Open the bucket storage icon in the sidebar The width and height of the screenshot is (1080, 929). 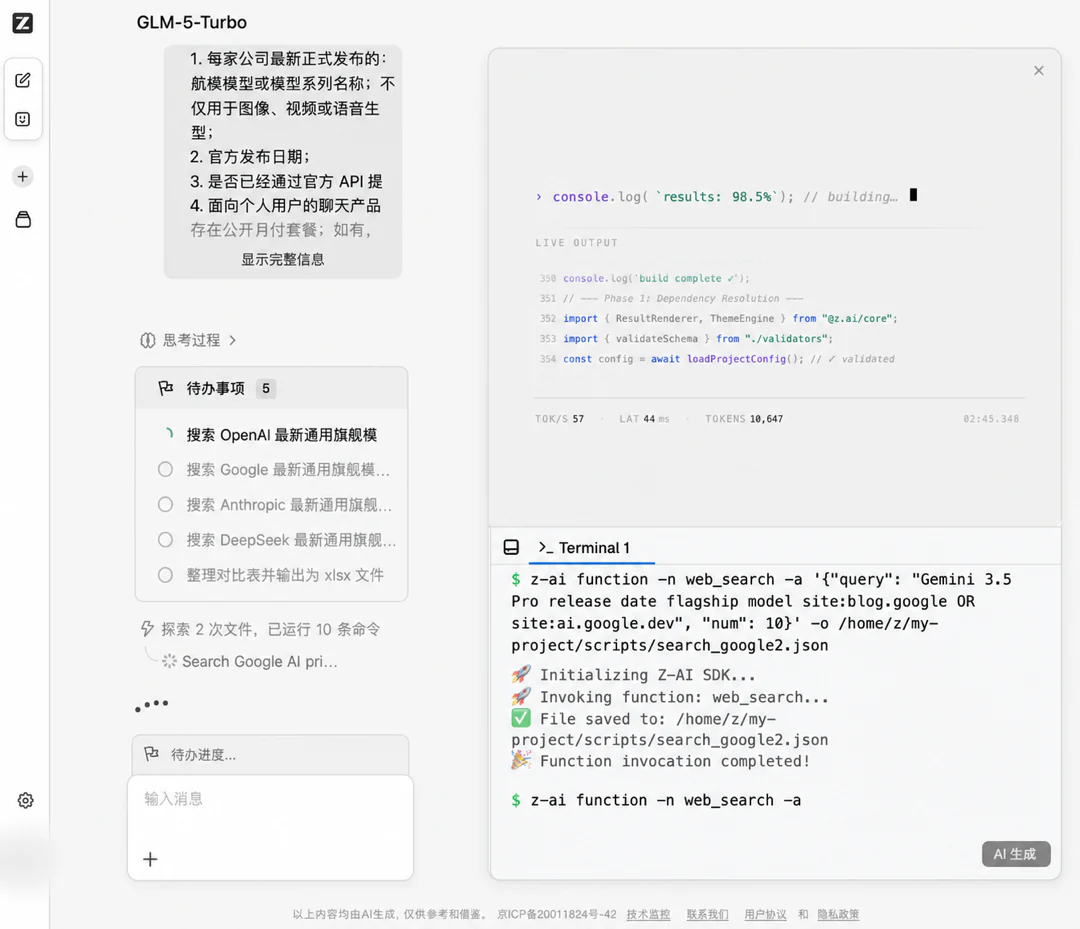23,220
